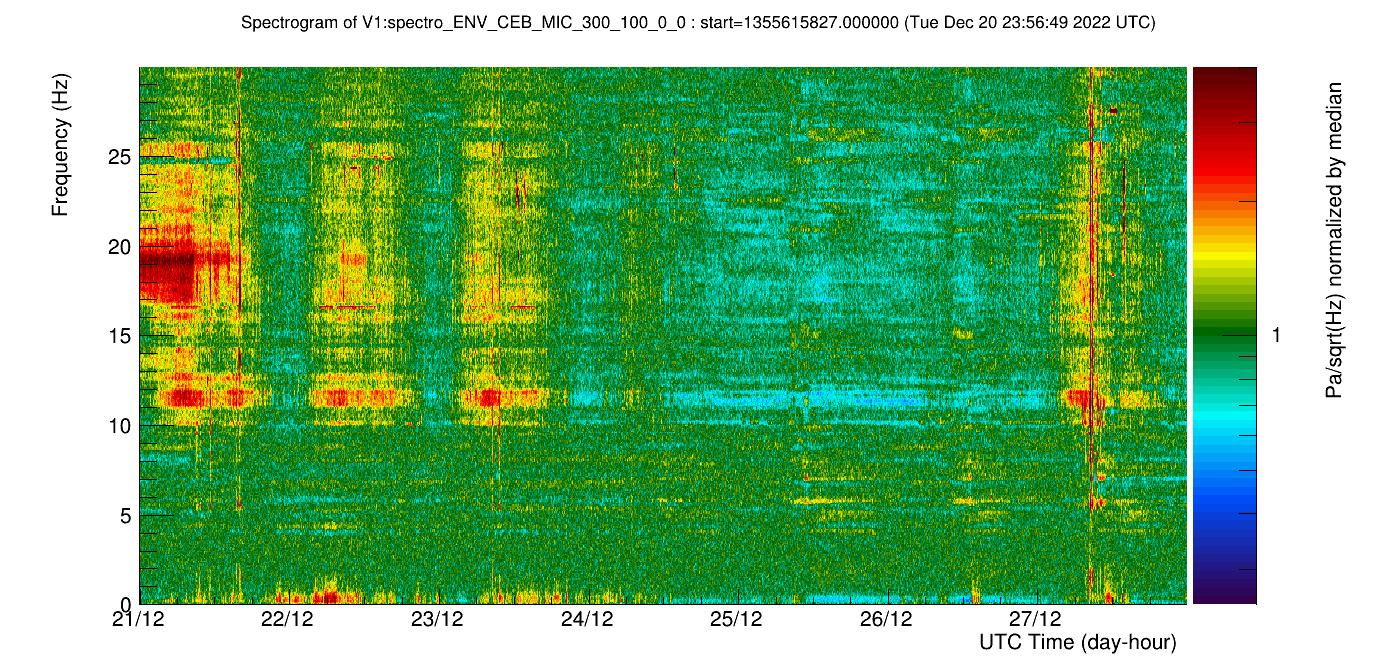Click the 0 Hz frequency tick label
This screenshot has width=1396, height=672.
126,604
